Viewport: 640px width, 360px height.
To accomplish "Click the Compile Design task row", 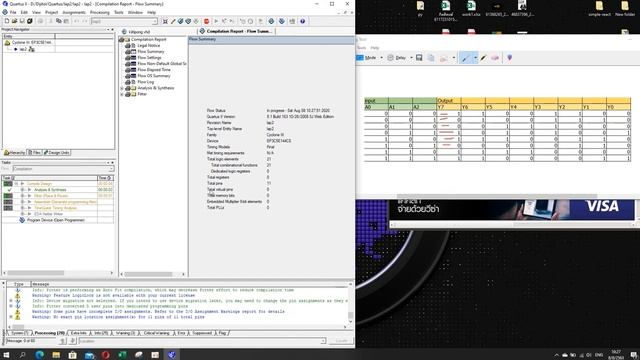I will click(x=40, y=184).
